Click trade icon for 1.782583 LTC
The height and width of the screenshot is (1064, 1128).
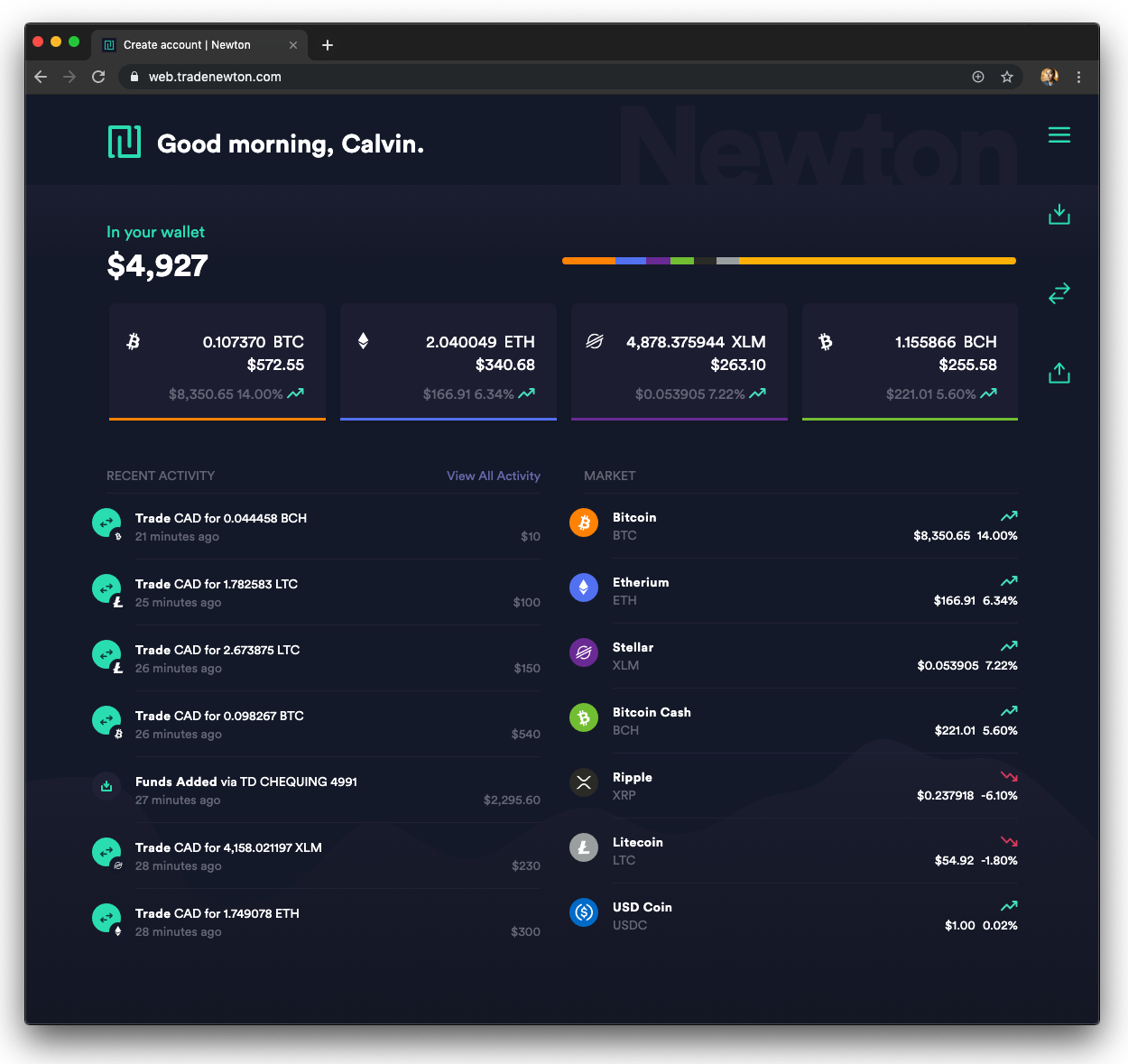(x=106, y=588)
